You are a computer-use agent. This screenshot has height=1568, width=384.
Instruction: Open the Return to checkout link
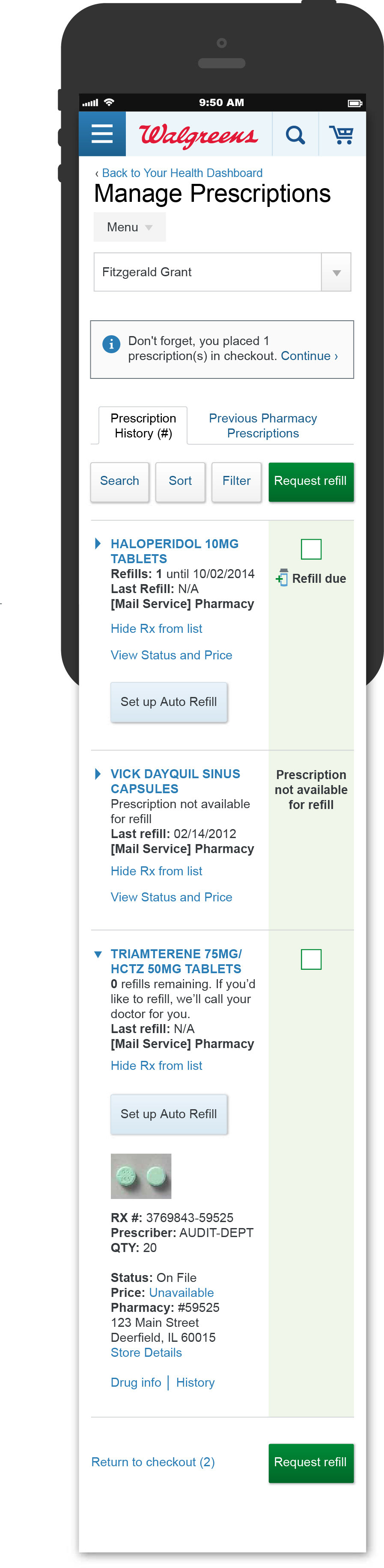153,1462
